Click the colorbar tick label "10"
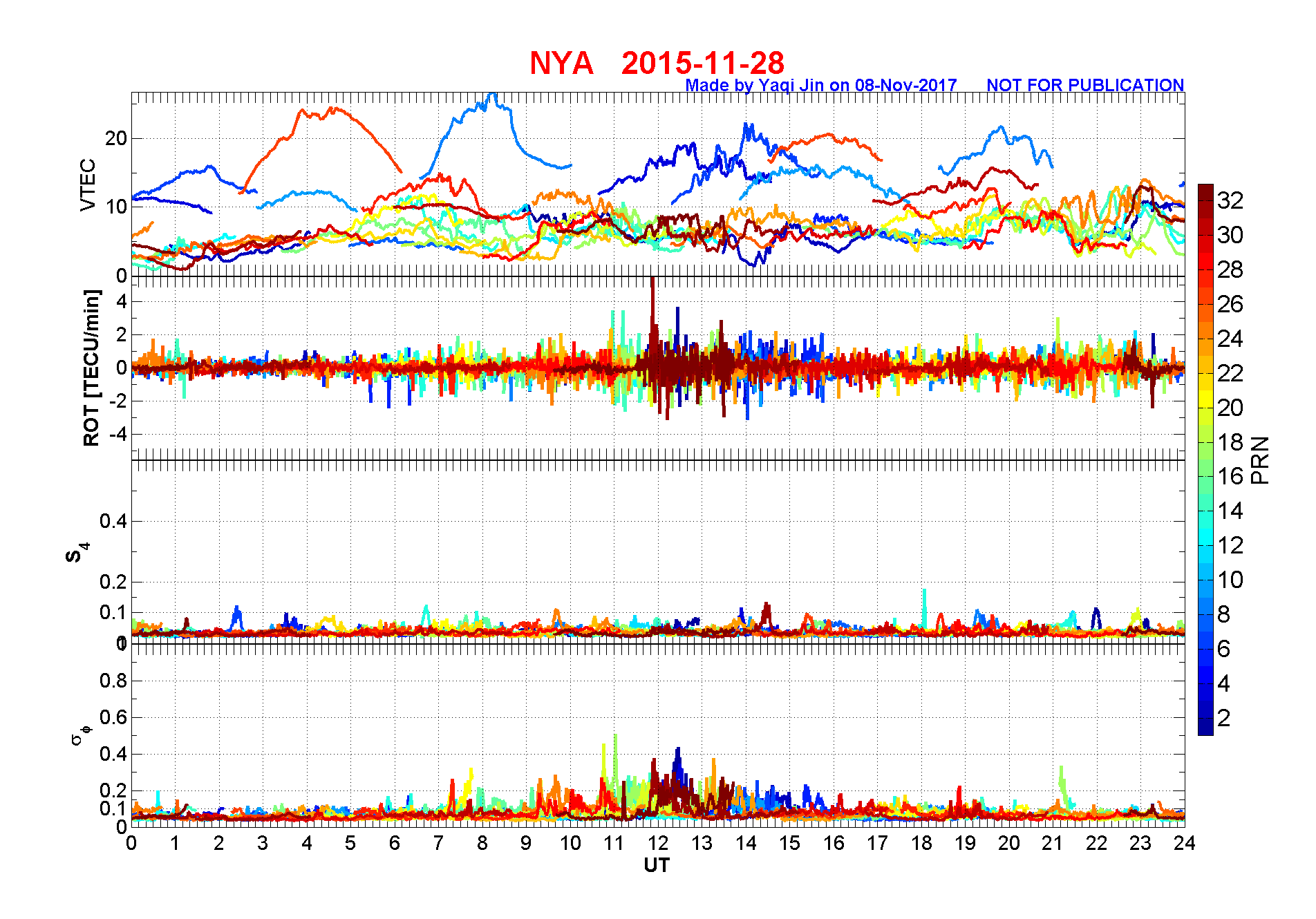Screen dimensions: 1316x919 tap(1230, 580)
